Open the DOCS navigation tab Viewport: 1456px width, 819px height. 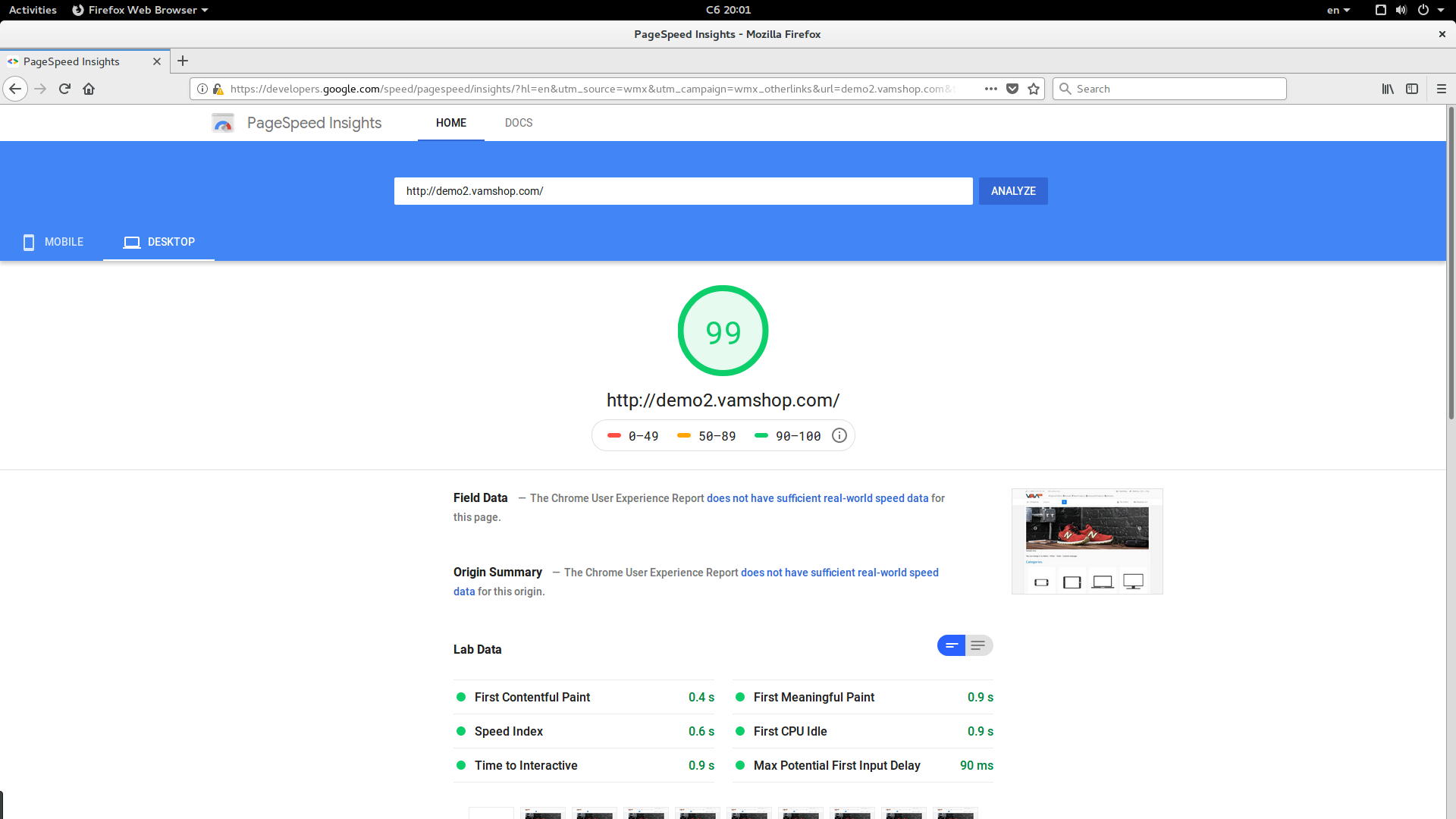(519, 123)
